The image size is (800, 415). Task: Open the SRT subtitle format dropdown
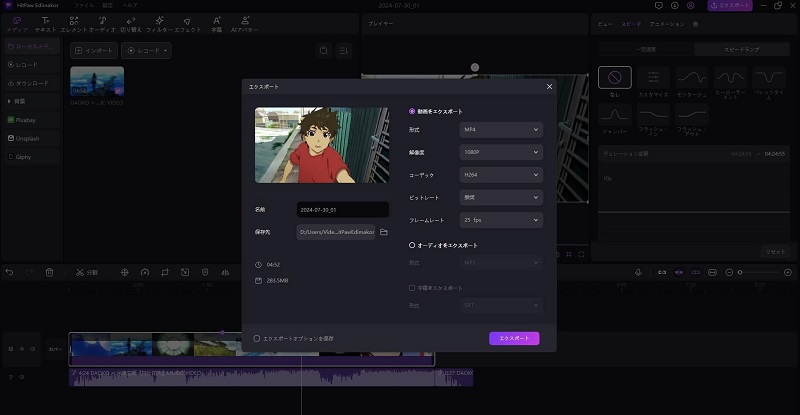501,305
